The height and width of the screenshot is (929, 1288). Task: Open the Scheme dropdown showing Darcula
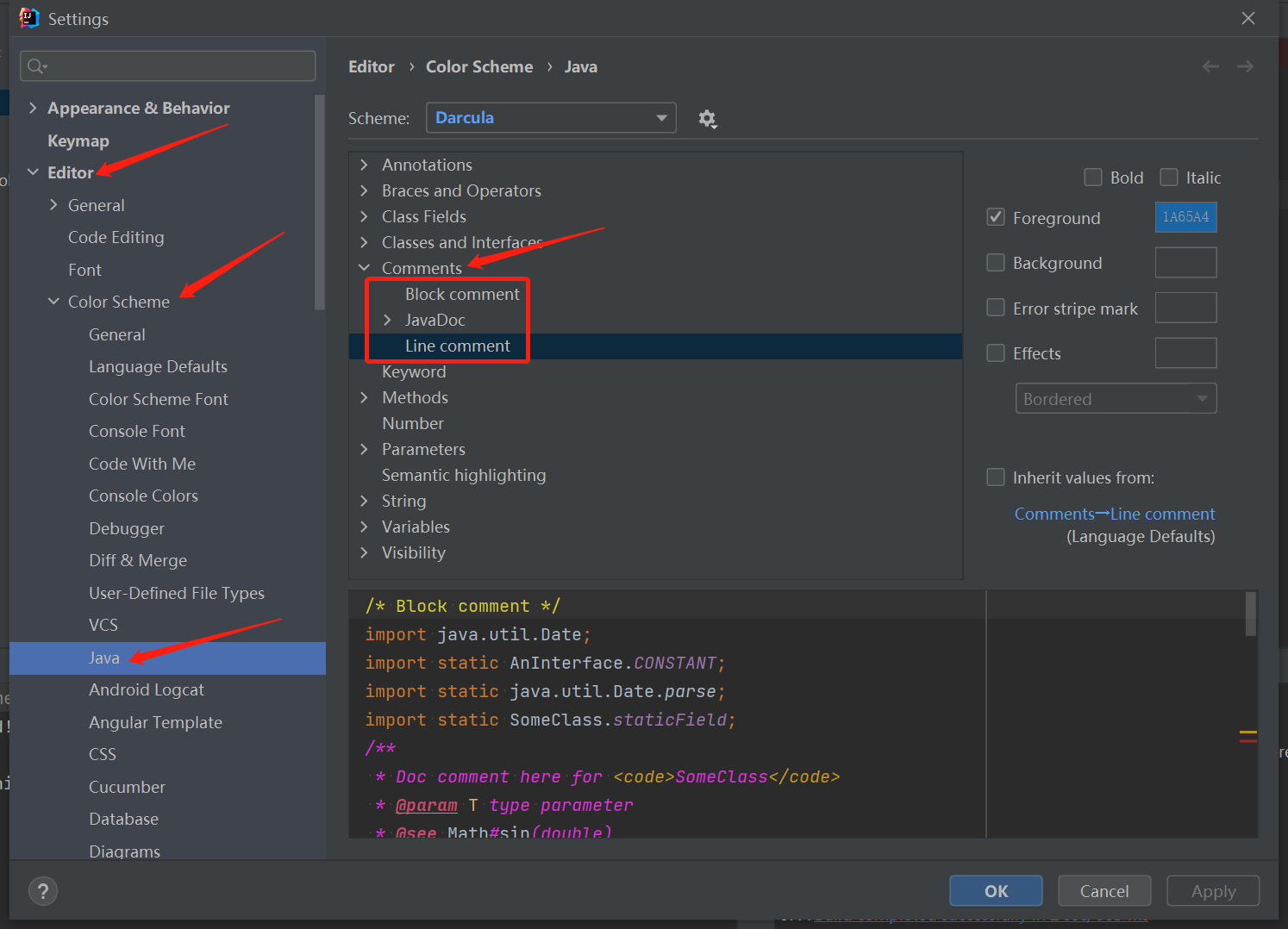[551, 118]
